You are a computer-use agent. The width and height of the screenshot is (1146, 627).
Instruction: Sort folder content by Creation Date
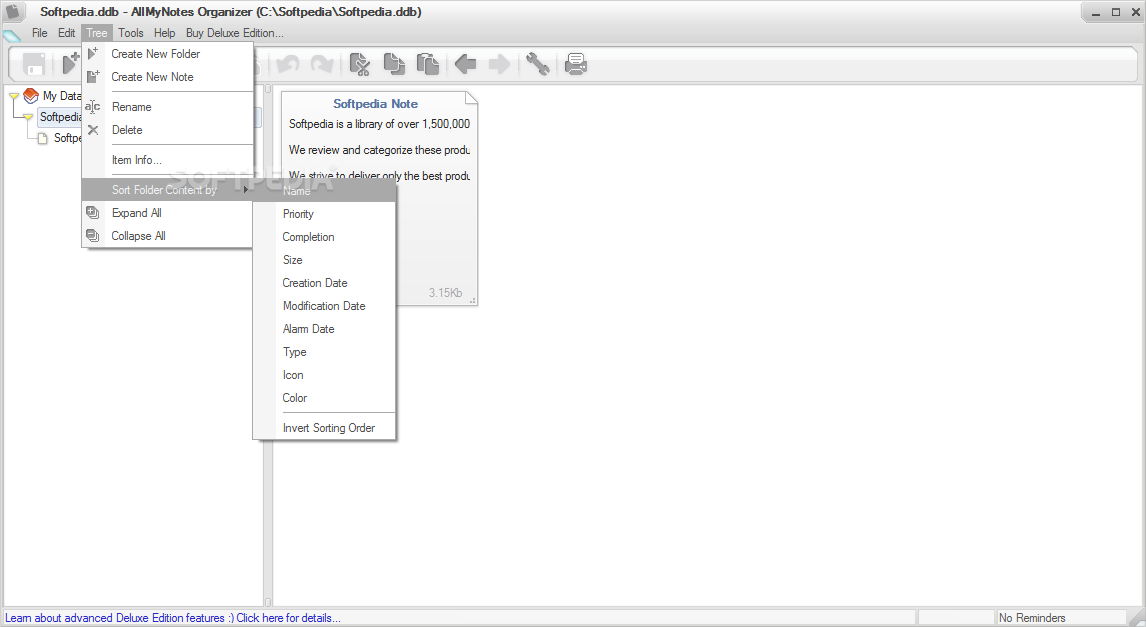click(325, 283)
